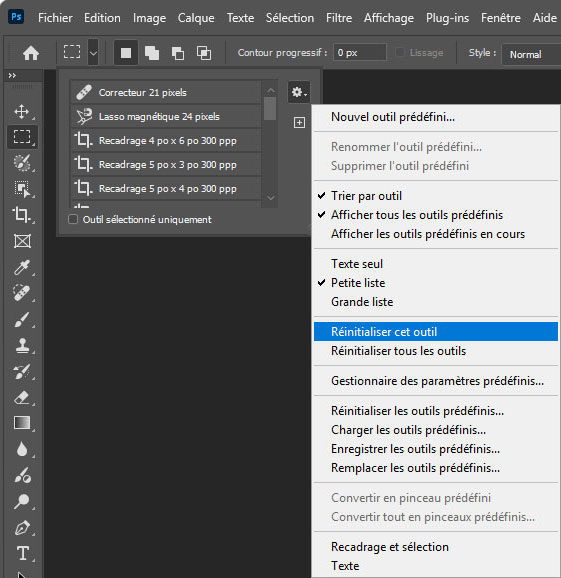561x578 pixels.
Task: Select the History Brush tool
Action: pyautogui.click(x=22, y=372)
